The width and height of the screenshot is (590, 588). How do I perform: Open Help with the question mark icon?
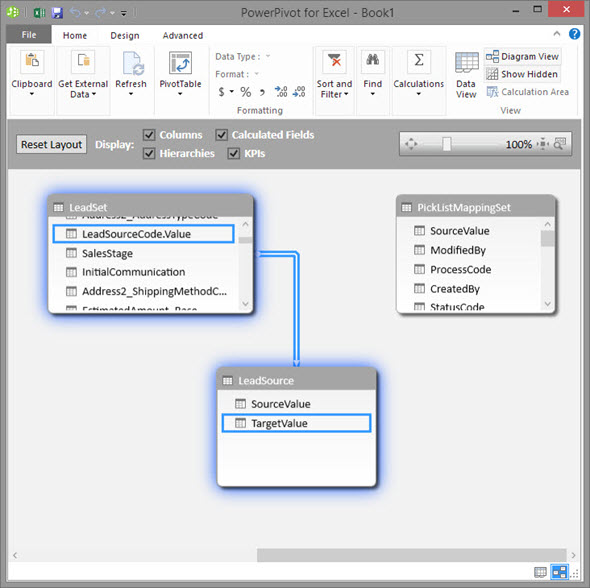click(x=574, y=34)
